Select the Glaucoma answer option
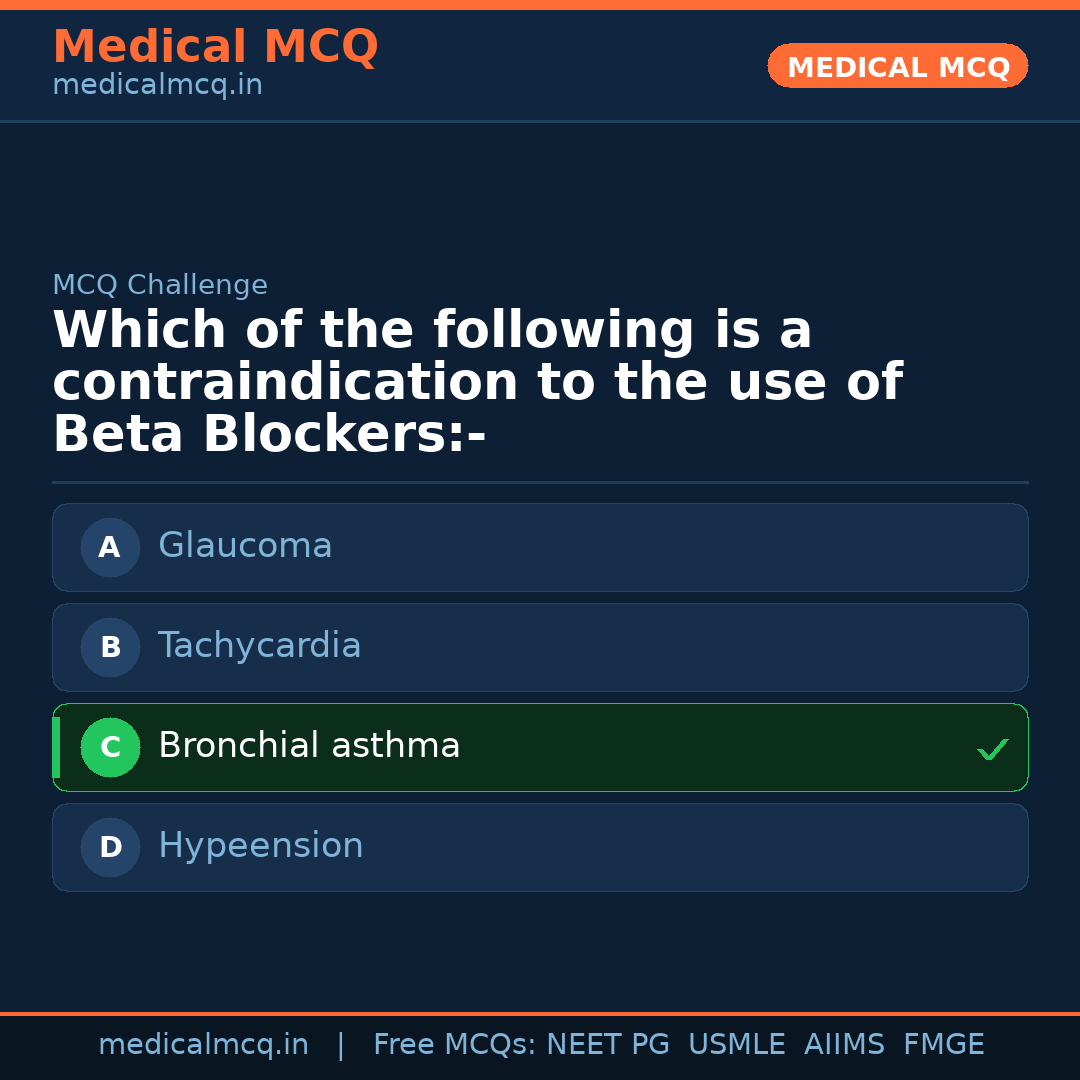Image resolution: width=1080 pixels, height=1080 pixels. tap(540, 547)
